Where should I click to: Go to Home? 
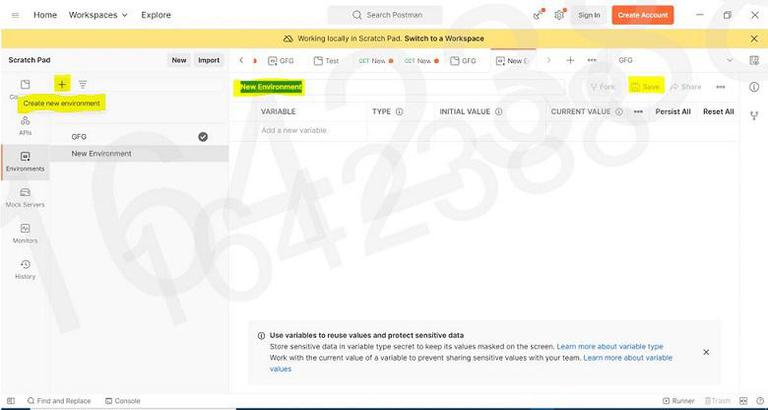point(45,15)
